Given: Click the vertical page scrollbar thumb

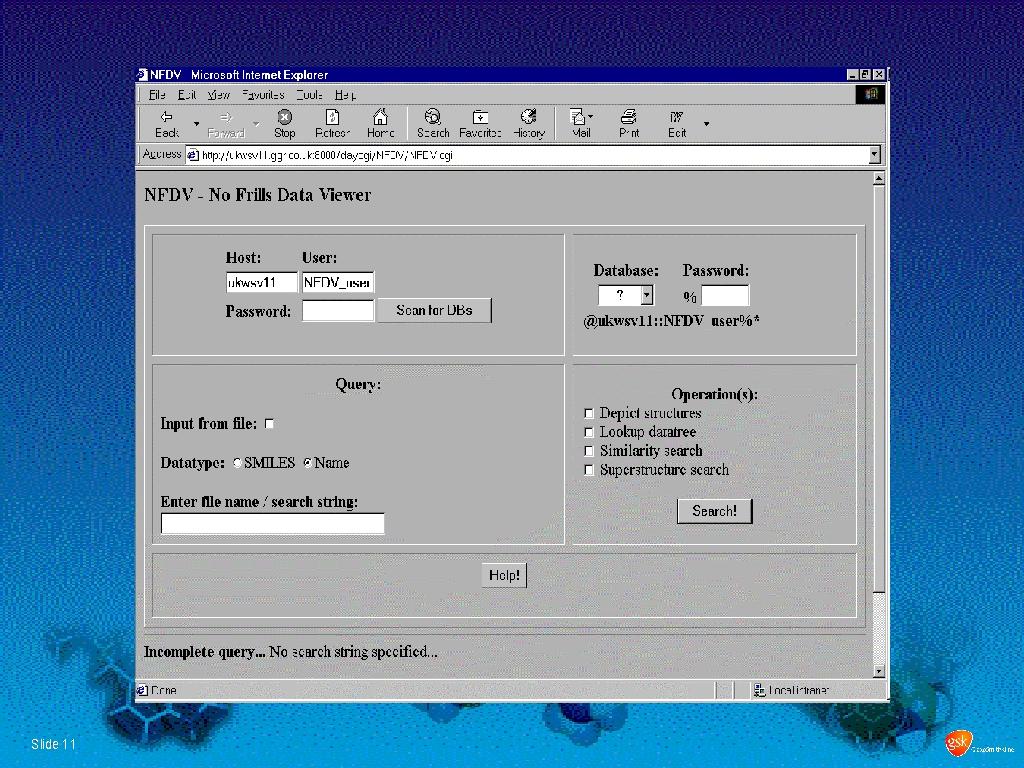Looking at the screenshot, I should (878, 389).
